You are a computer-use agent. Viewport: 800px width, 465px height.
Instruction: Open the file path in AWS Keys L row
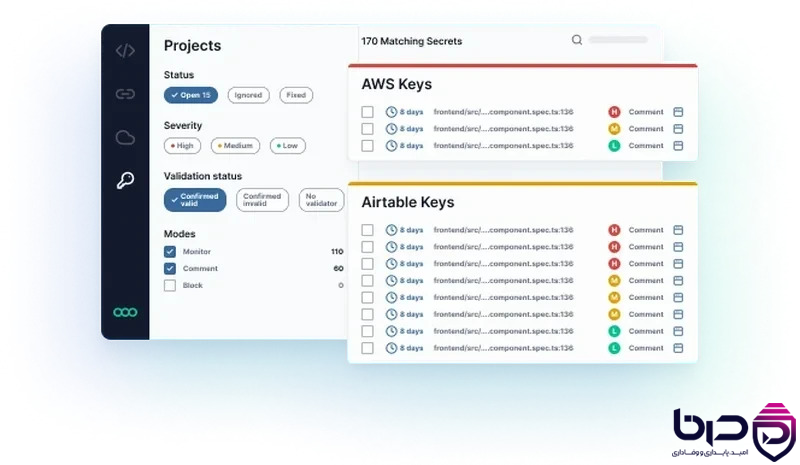(504, 145)
